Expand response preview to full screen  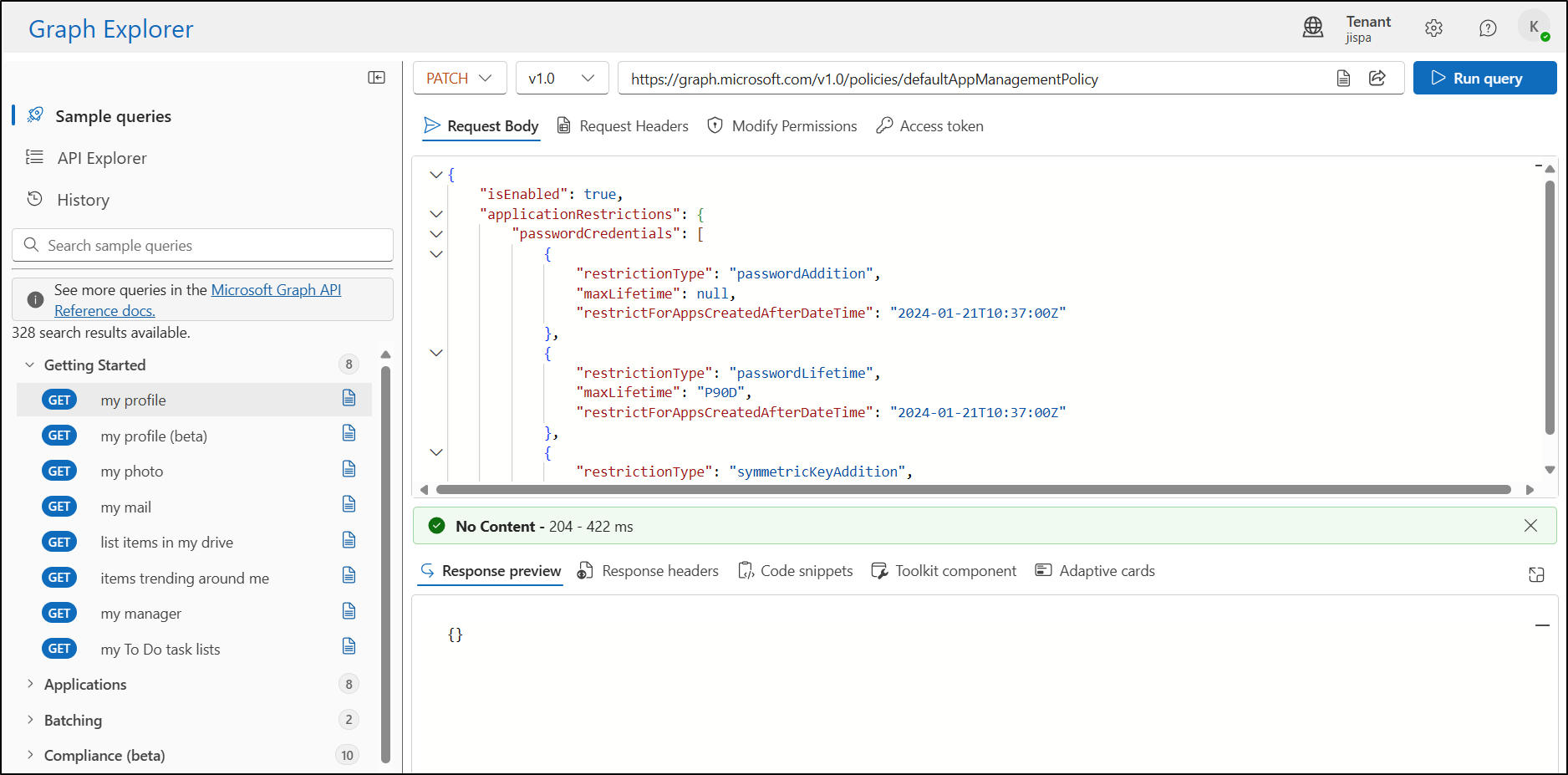pyautogui.click(x=1537, y=574)
